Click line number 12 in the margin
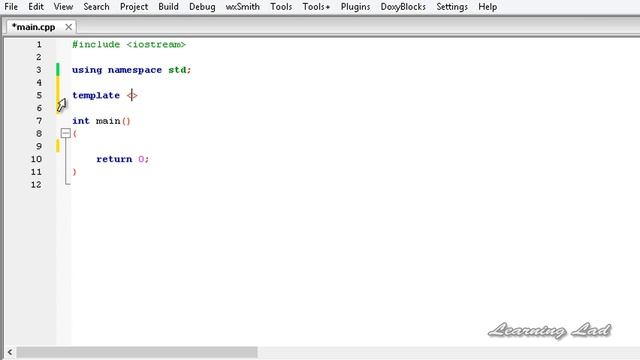 tap(36, 184)
